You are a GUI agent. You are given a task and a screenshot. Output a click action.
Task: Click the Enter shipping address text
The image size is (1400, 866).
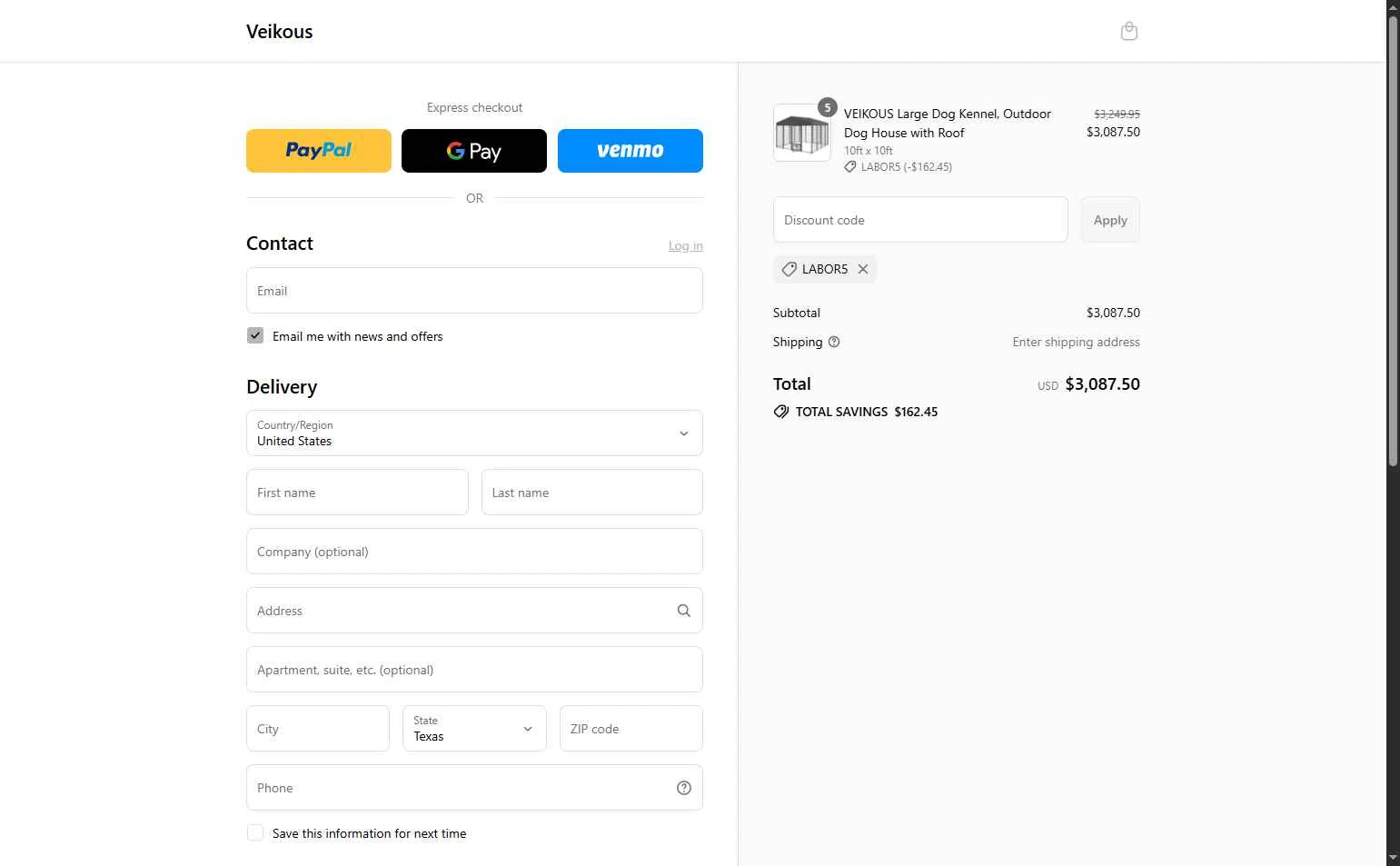point(1076,343)
